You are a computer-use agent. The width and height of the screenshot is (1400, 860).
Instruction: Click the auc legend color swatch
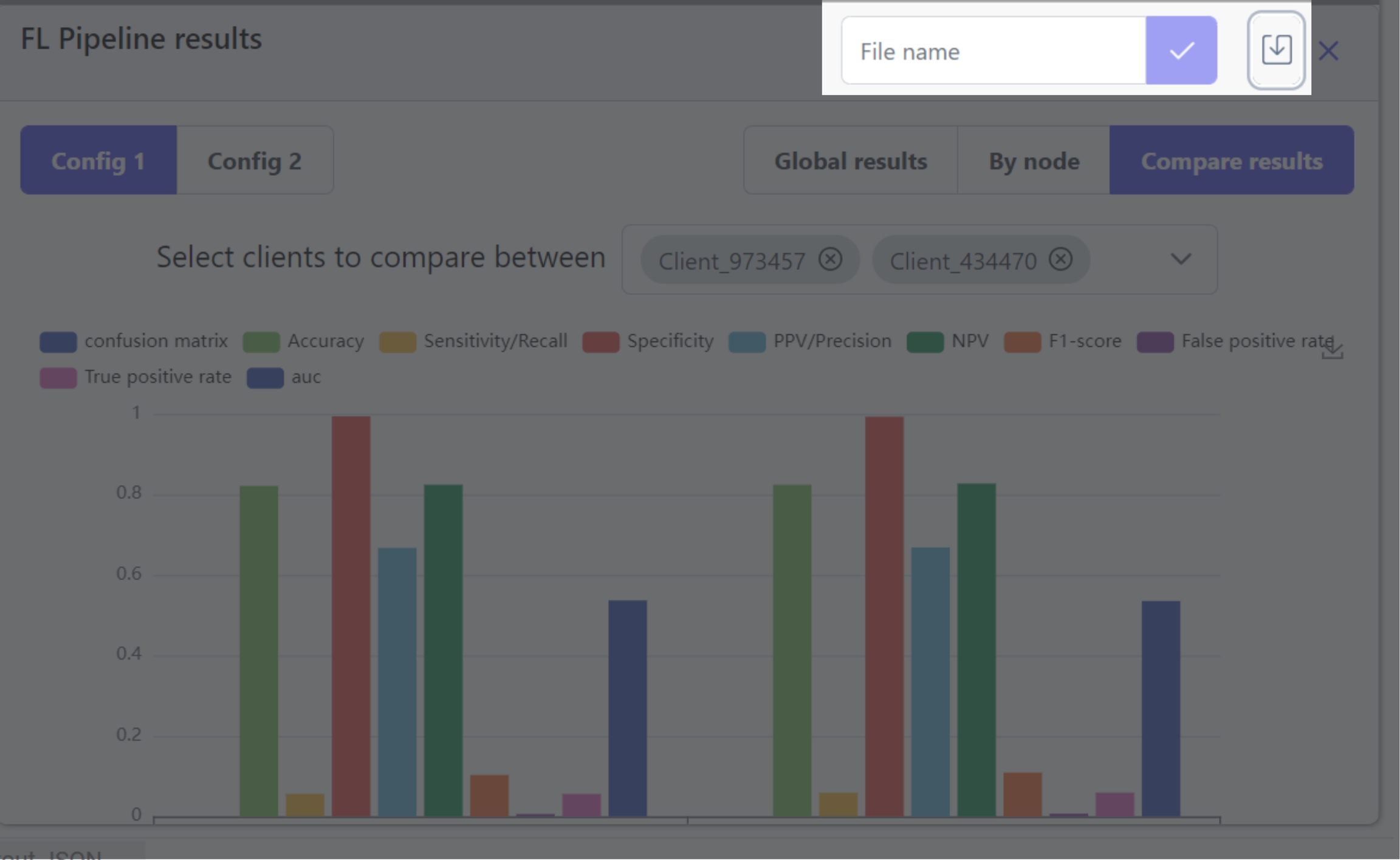click(265, 378)
